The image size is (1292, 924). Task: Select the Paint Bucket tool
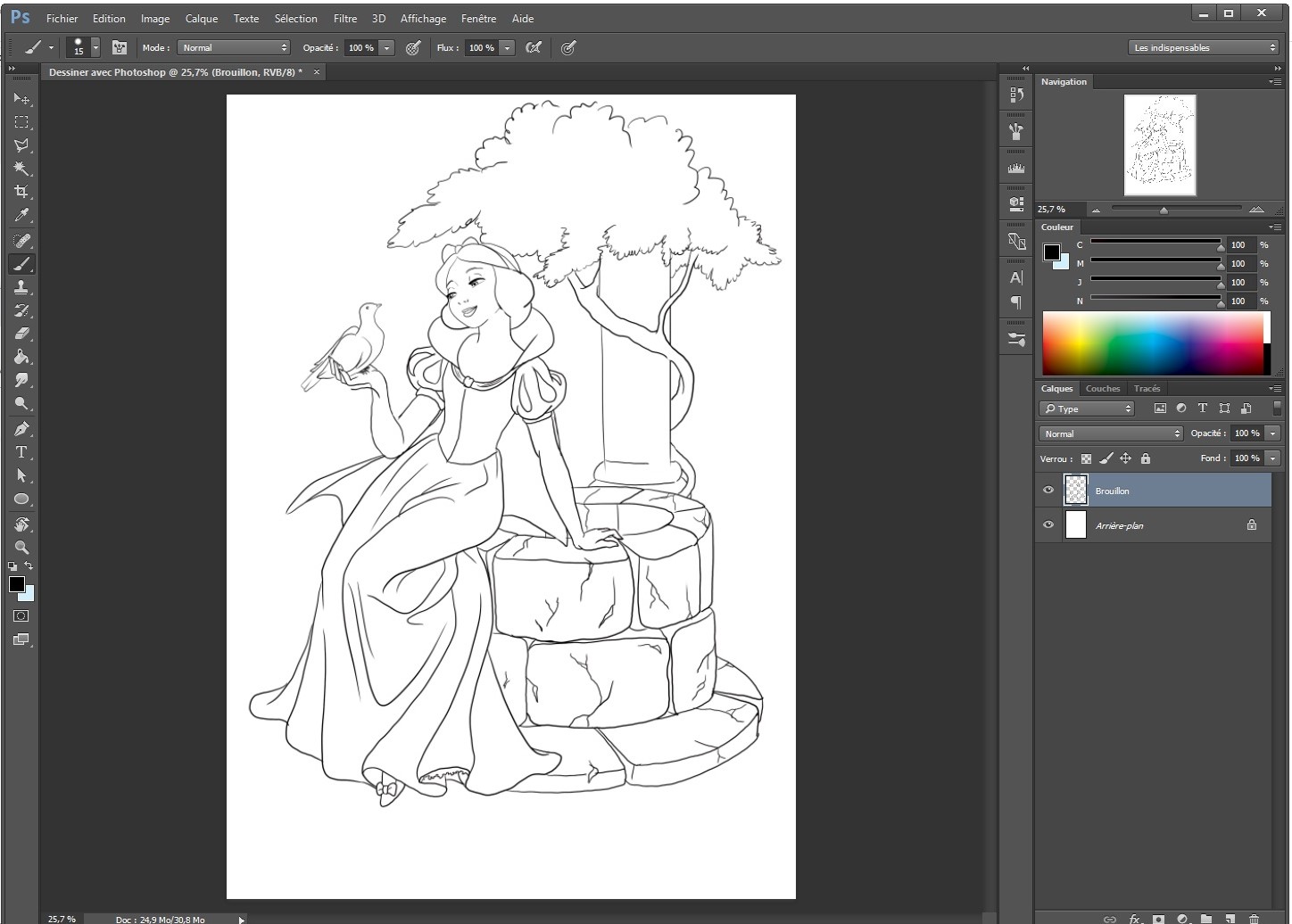[x=21, y=356]
